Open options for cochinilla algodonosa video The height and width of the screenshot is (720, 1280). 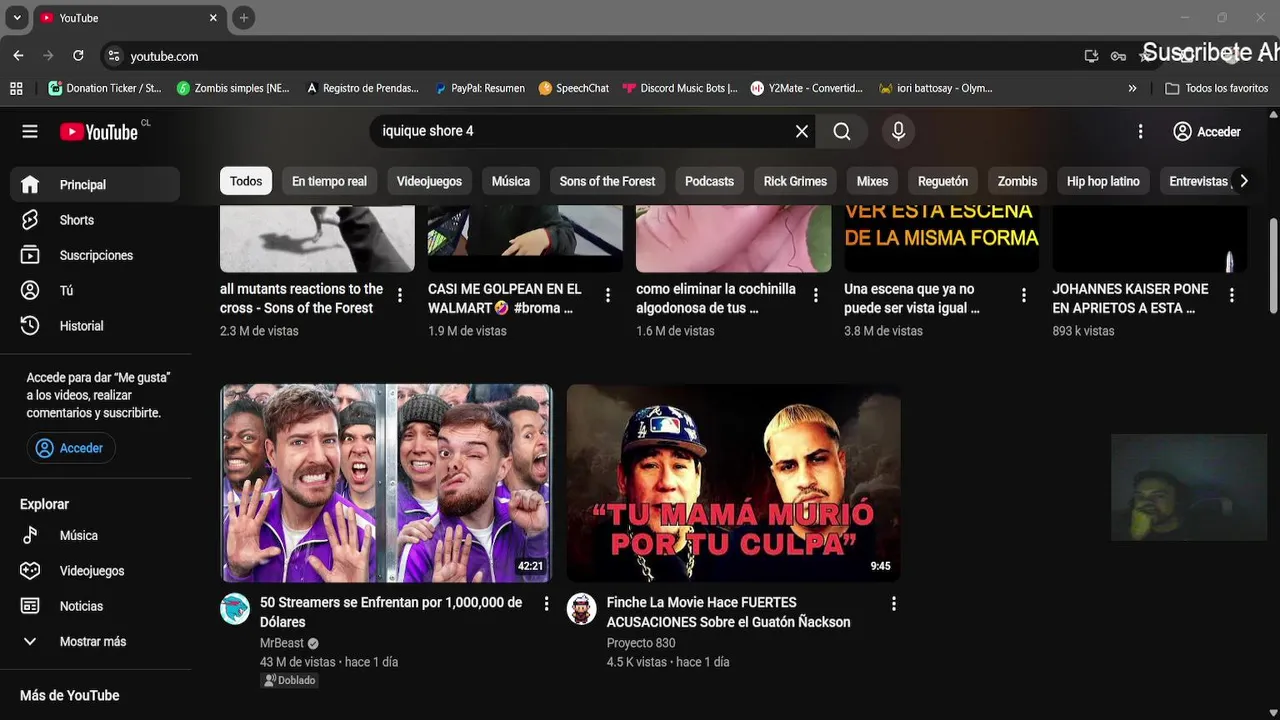(816, 295)
